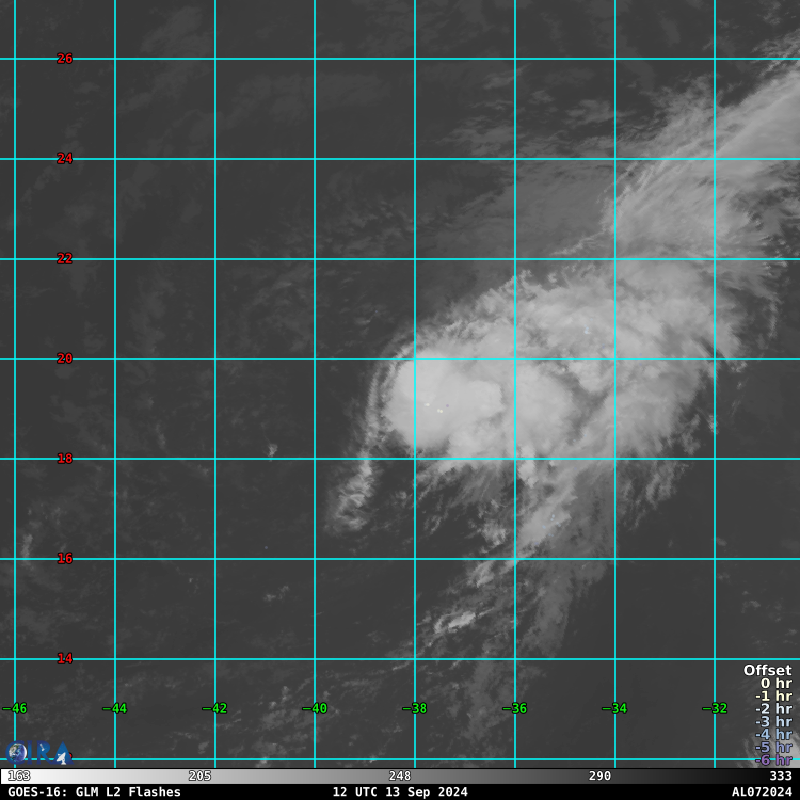Click the longitude -38 grid label
800x800 pixels.
(x=415, y=709)
